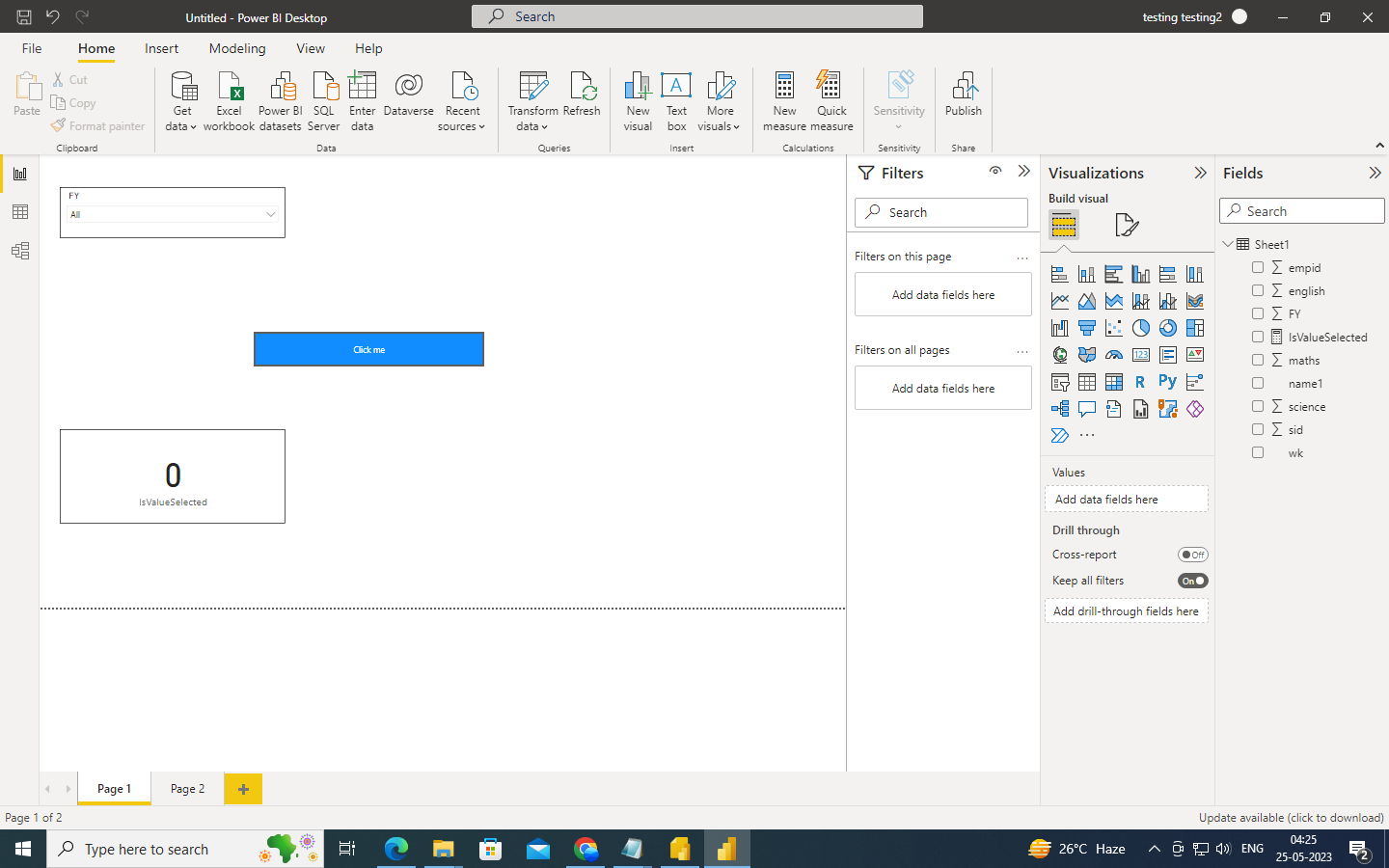This screenshot has width=1389, height=868.
Task: Select the Python visual icon
Action: (x=1167, y=382)
